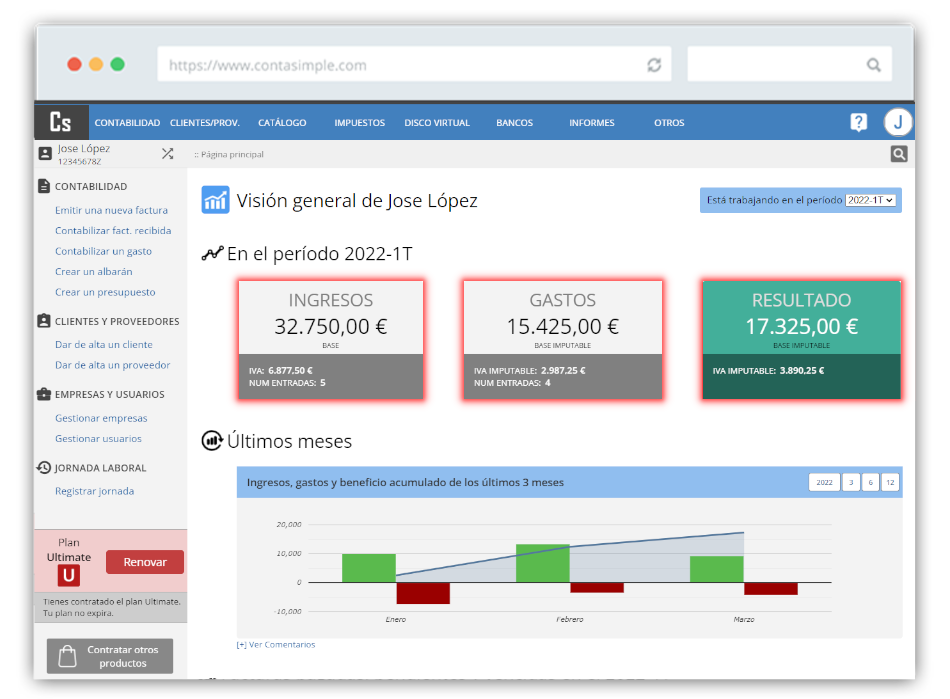Click the Empresas y Usuarios briefcase icon
950x699 pixels.
pyautogui.click(x=44, y=394)
